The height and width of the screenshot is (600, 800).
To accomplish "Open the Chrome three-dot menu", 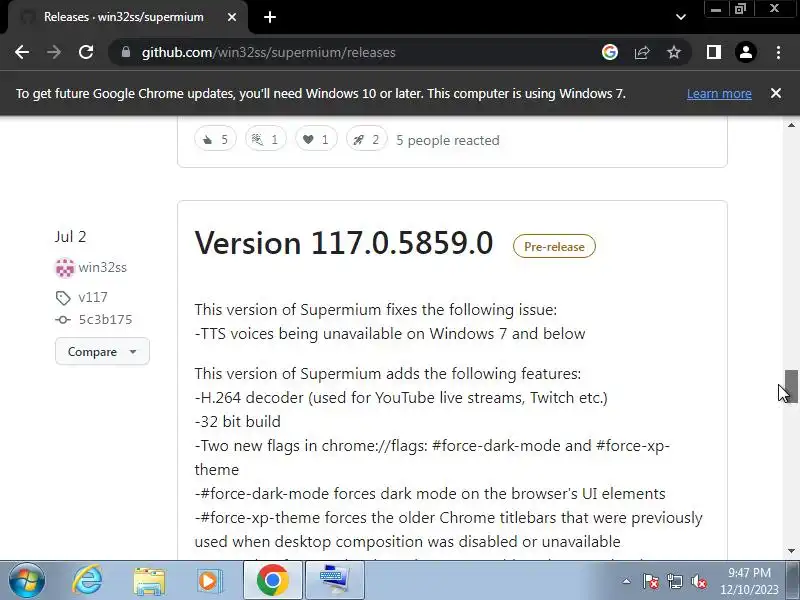I will (x=778, y=52).
